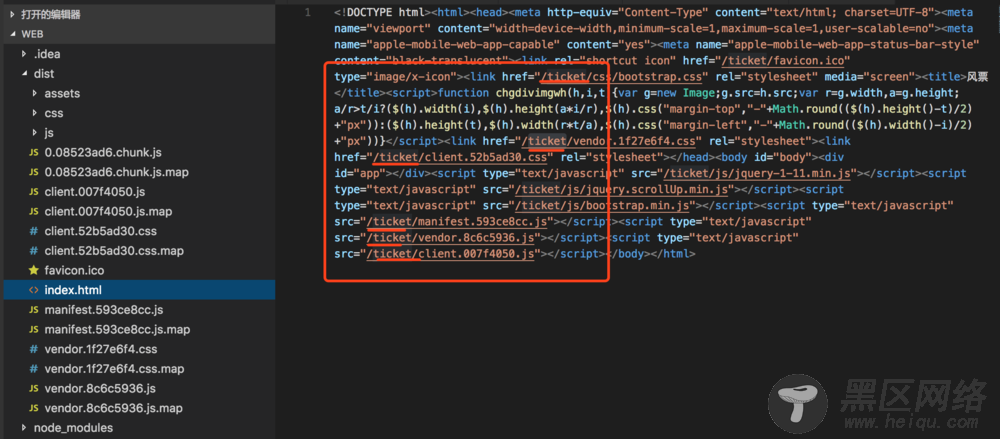Expand the css folder
This screenshot has width=1000, height=439.
(x=34, y=113)
